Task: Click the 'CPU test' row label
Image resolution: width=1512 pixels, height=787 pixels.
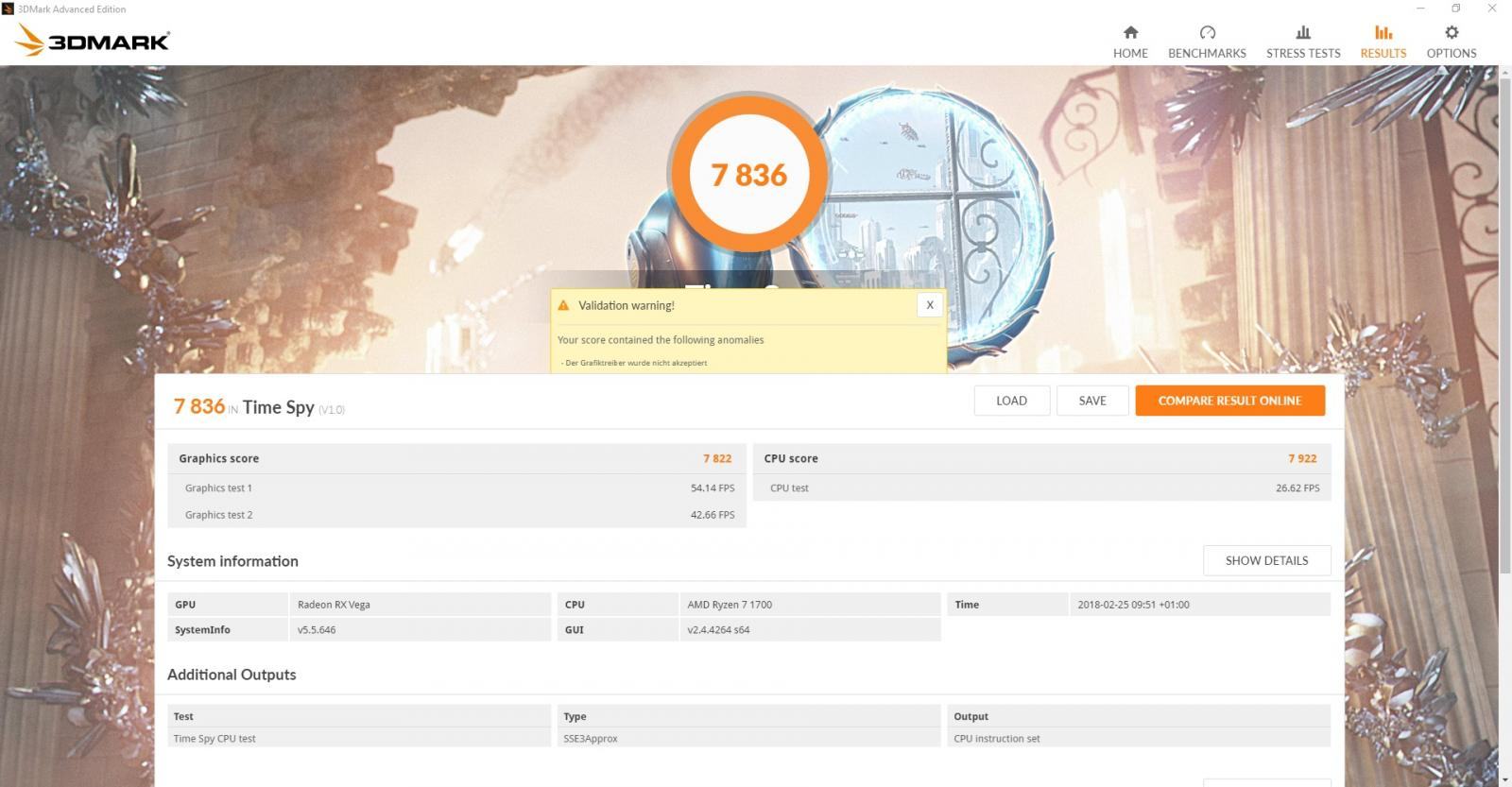Action: coord(789,488)
